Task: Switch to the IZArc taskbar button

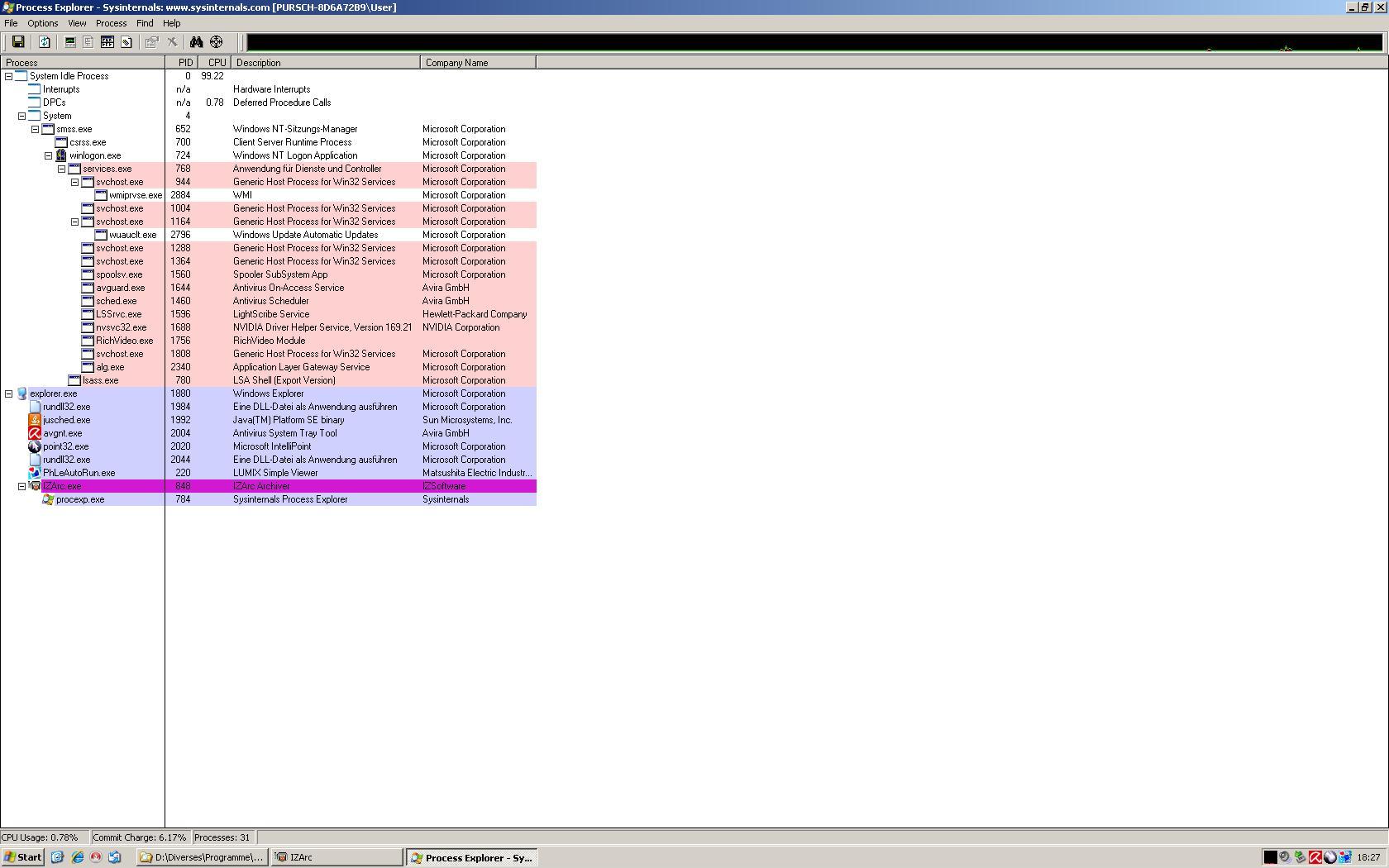Action: point(337,857)
